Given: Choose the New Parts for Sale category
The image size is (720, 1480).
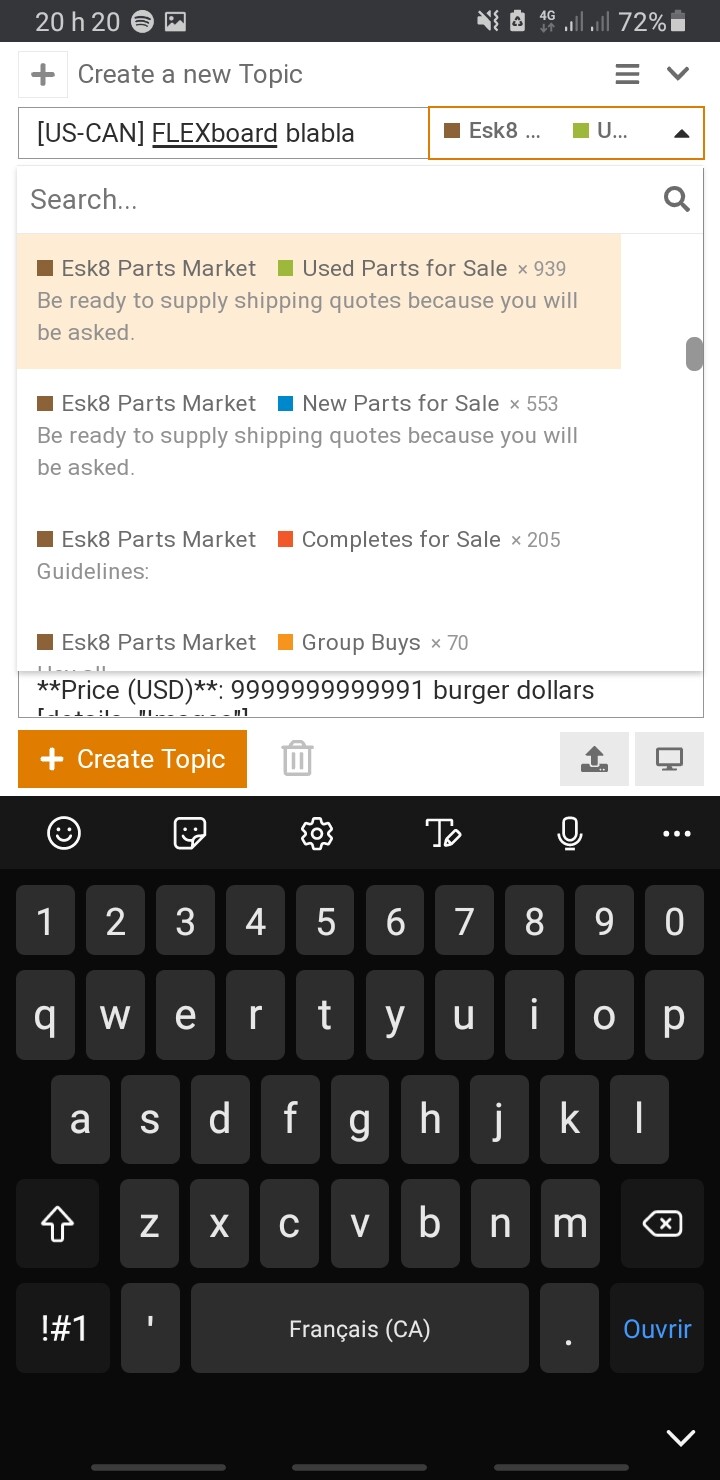Looking at the screenshot, I should (x=319, y=435).
